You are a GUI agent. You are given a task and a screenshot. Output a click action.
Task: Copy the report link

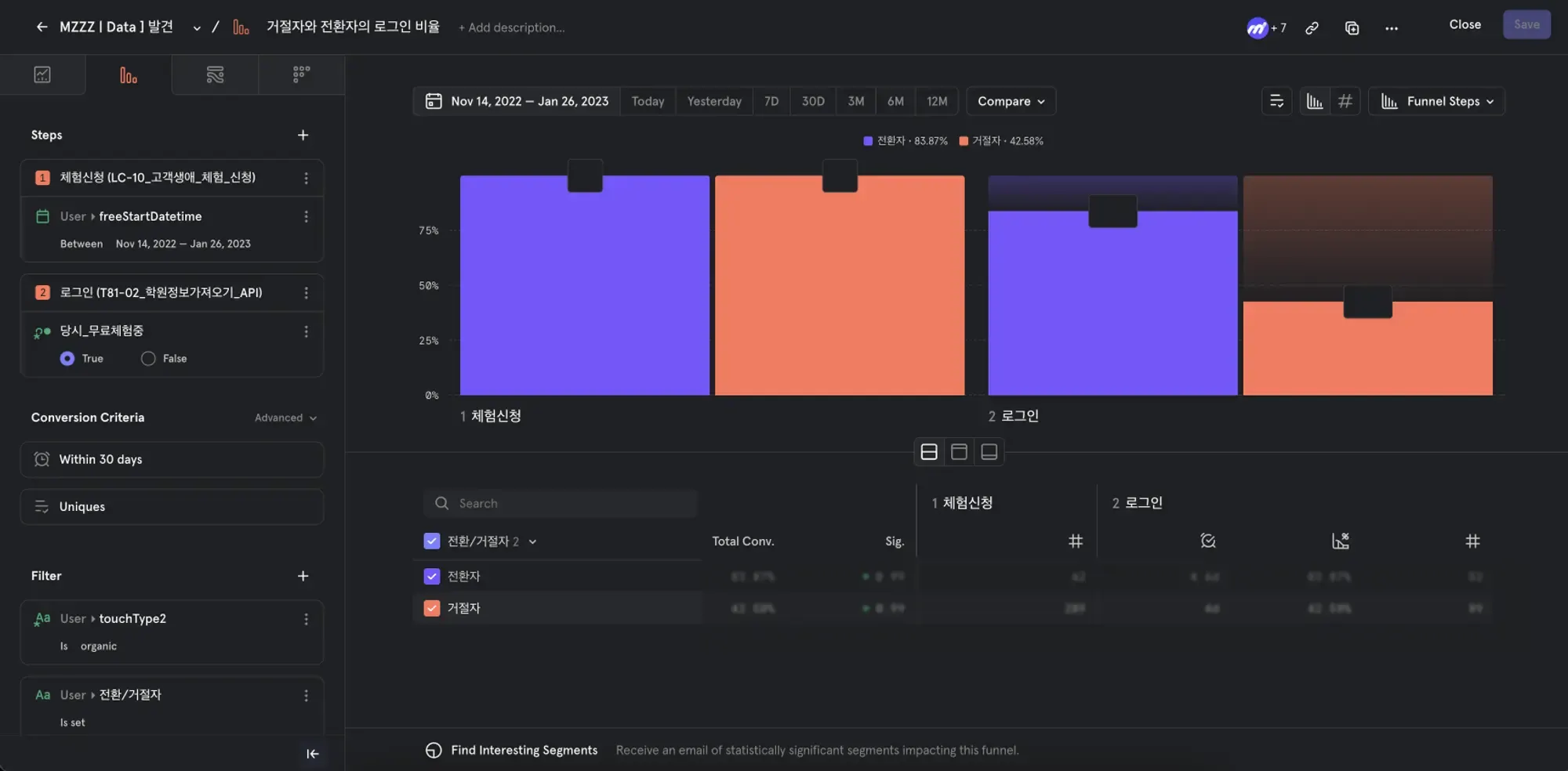point(1312,28)
